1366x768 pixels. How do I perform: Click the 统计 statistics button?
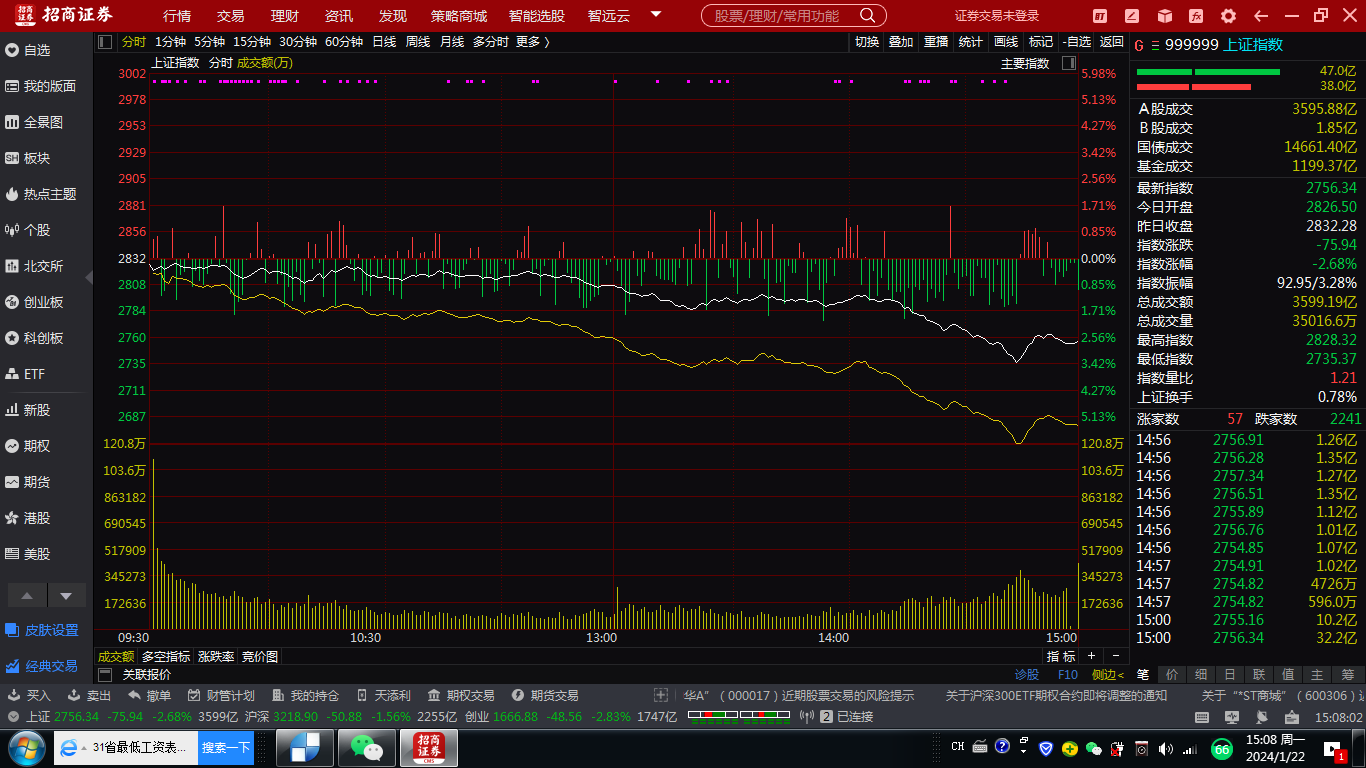click(x=970, y=41)
